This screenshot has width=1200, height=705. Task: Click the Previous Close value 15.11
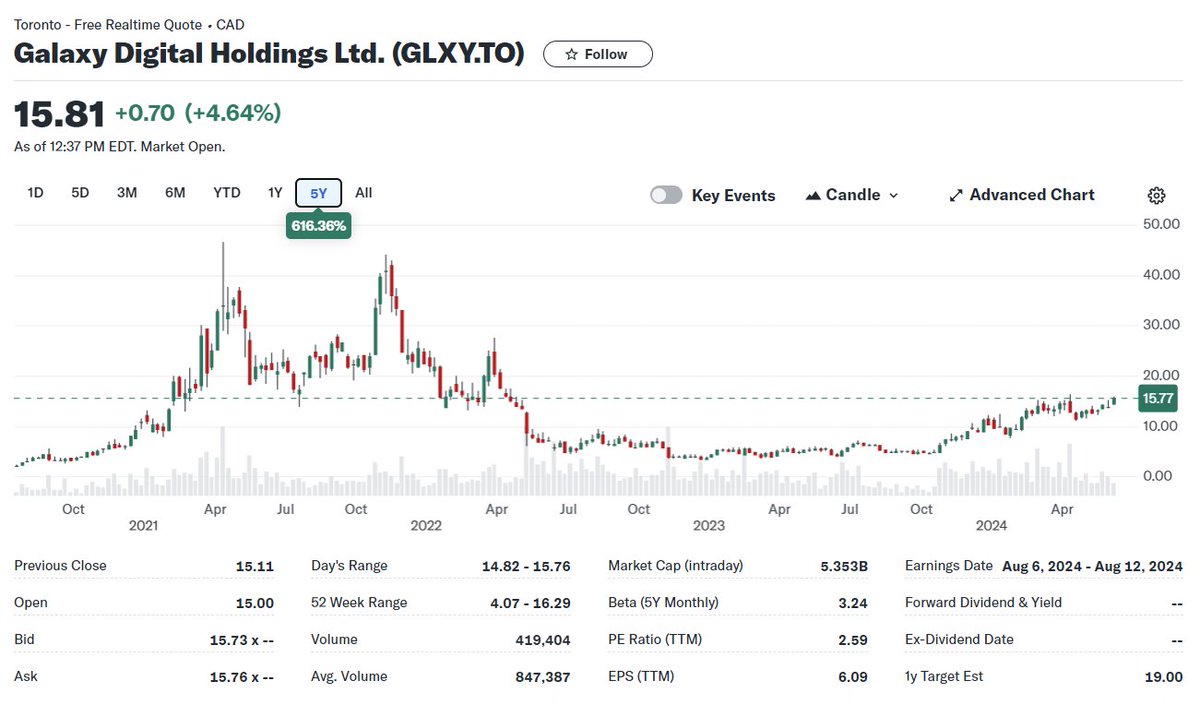[x=255, y=565]
